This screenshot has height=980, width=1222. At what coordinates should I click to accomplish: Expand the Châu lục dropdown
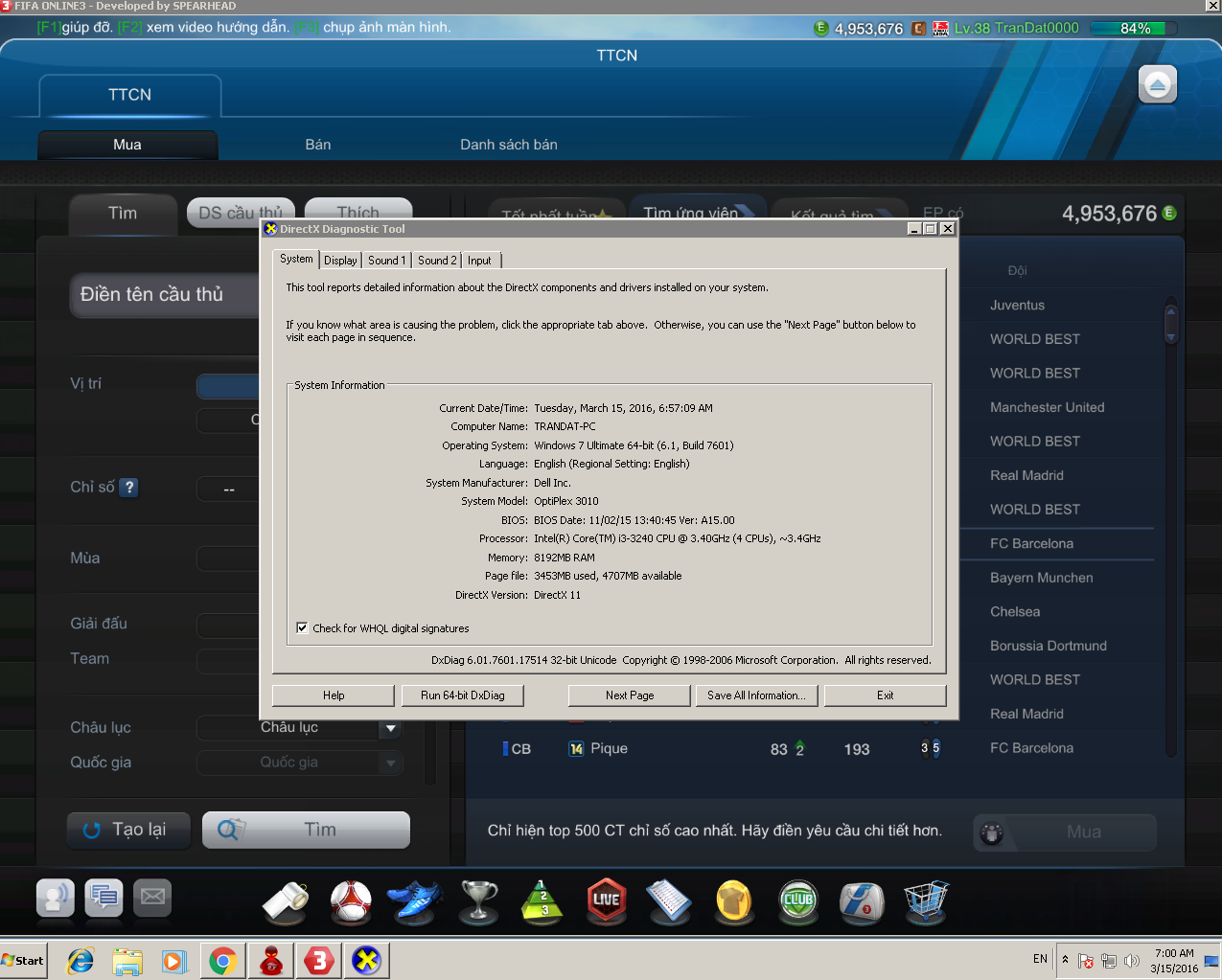pos(390,728)
